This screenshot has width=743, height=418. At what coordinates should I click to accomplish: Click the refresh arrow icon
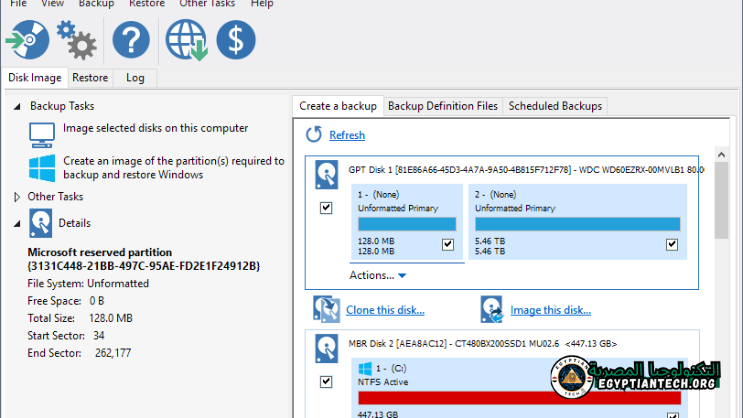[314, 135]
